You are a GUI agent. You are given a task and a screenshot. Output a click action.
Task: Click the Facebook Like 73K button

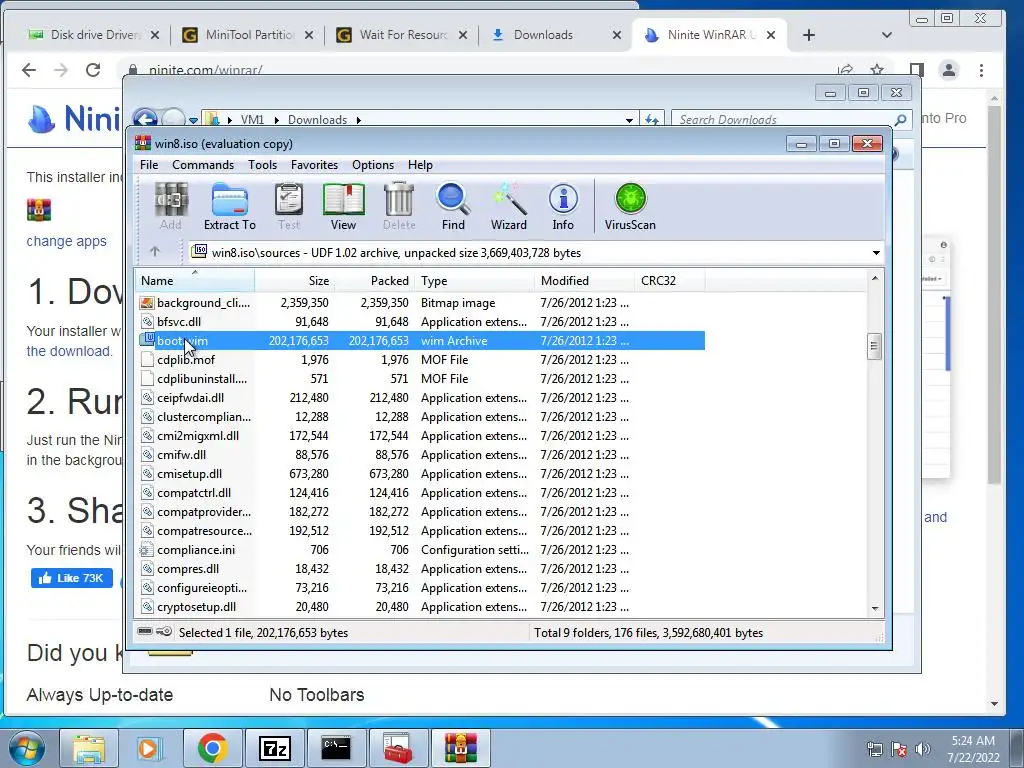click(72, 578)
